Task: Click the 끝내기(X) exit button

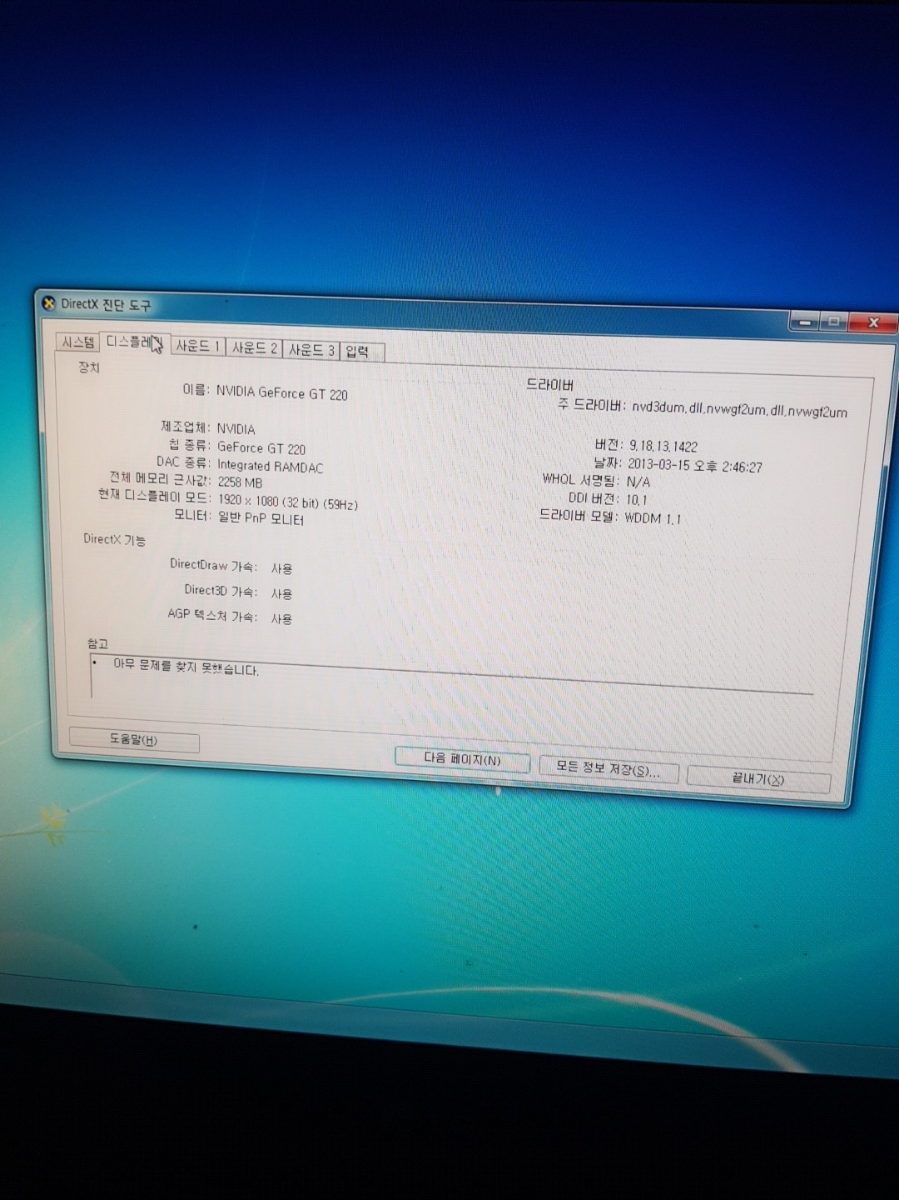Action: [x=758, y=779]
